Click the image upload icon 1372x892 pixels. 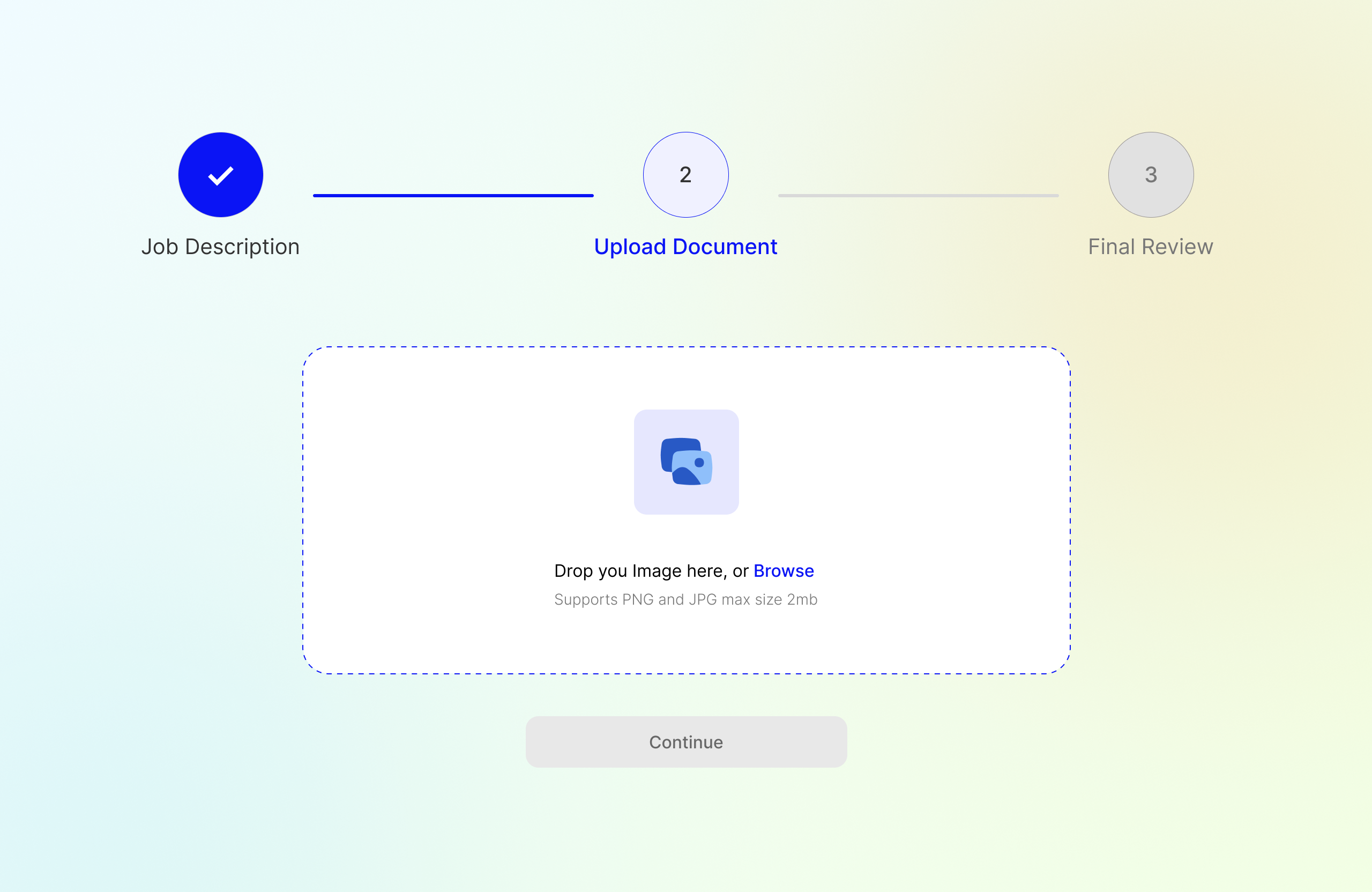click(686, 462)
